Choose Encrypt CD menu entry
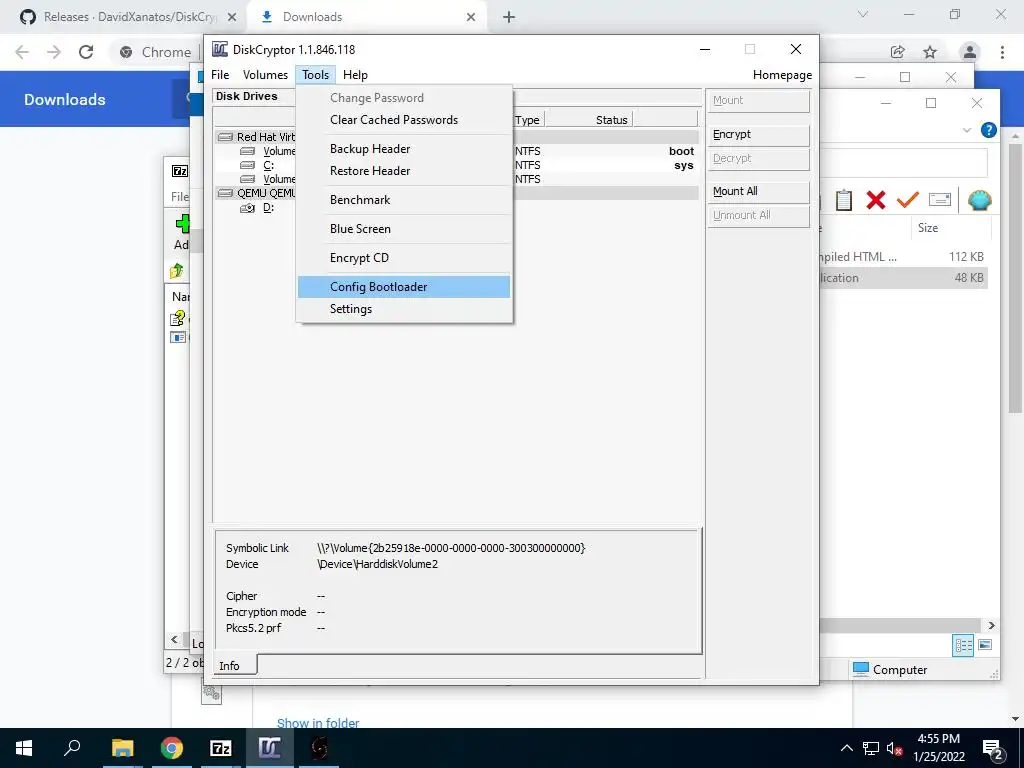The width and height of the screenshot is (1024, 768). pyautogui.click(x=404, y=258)
